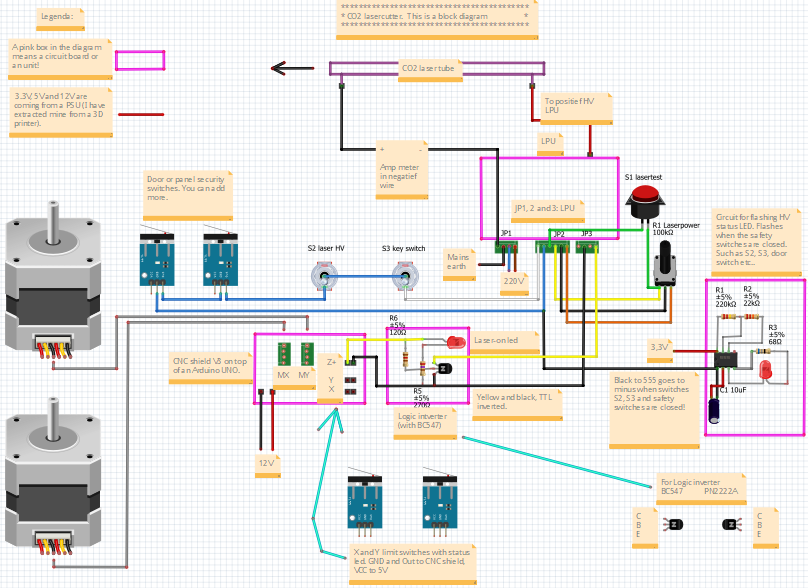Click the 12V power supply note
Screen dimensions: 808x588
[267, 464]
